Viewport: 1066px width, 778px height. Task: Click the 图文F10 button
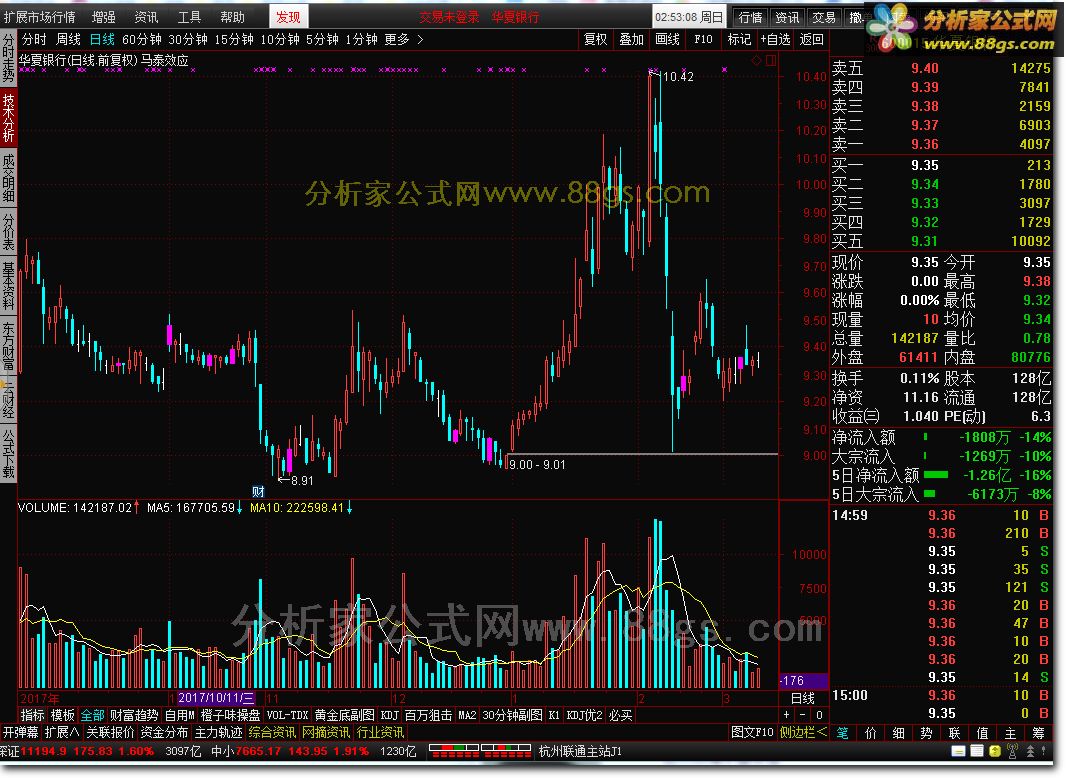753,732
